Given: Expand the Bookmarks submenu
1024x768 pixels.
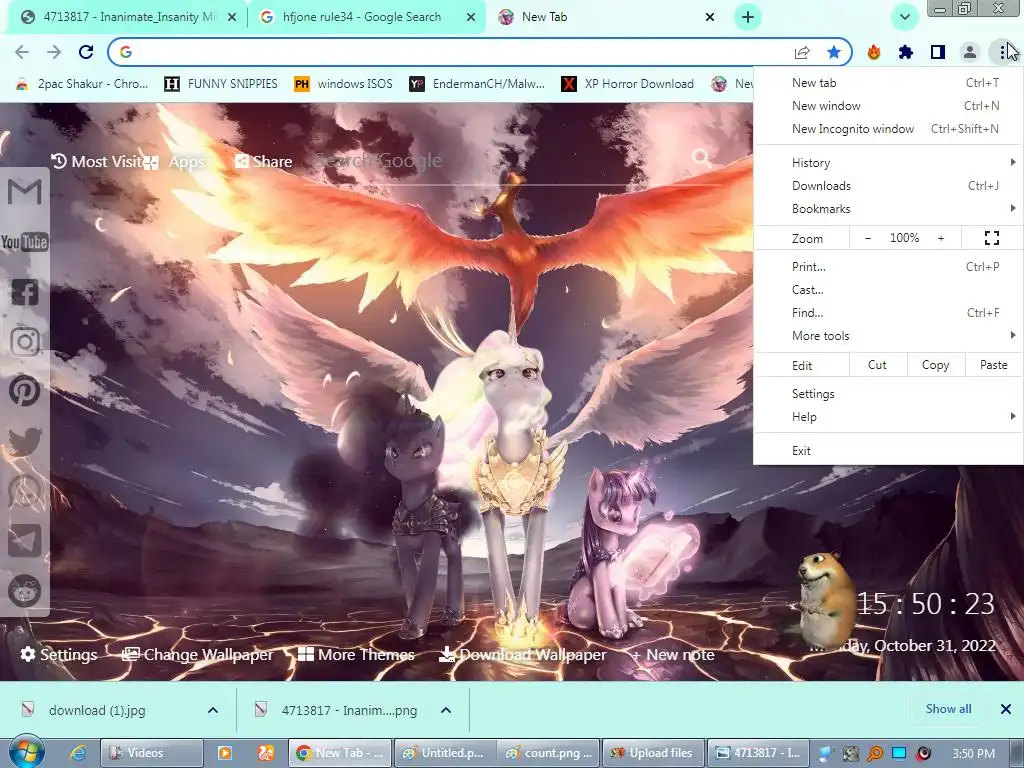Looking at the screenshot, I should pyautogui.click(x=888, y=209).
